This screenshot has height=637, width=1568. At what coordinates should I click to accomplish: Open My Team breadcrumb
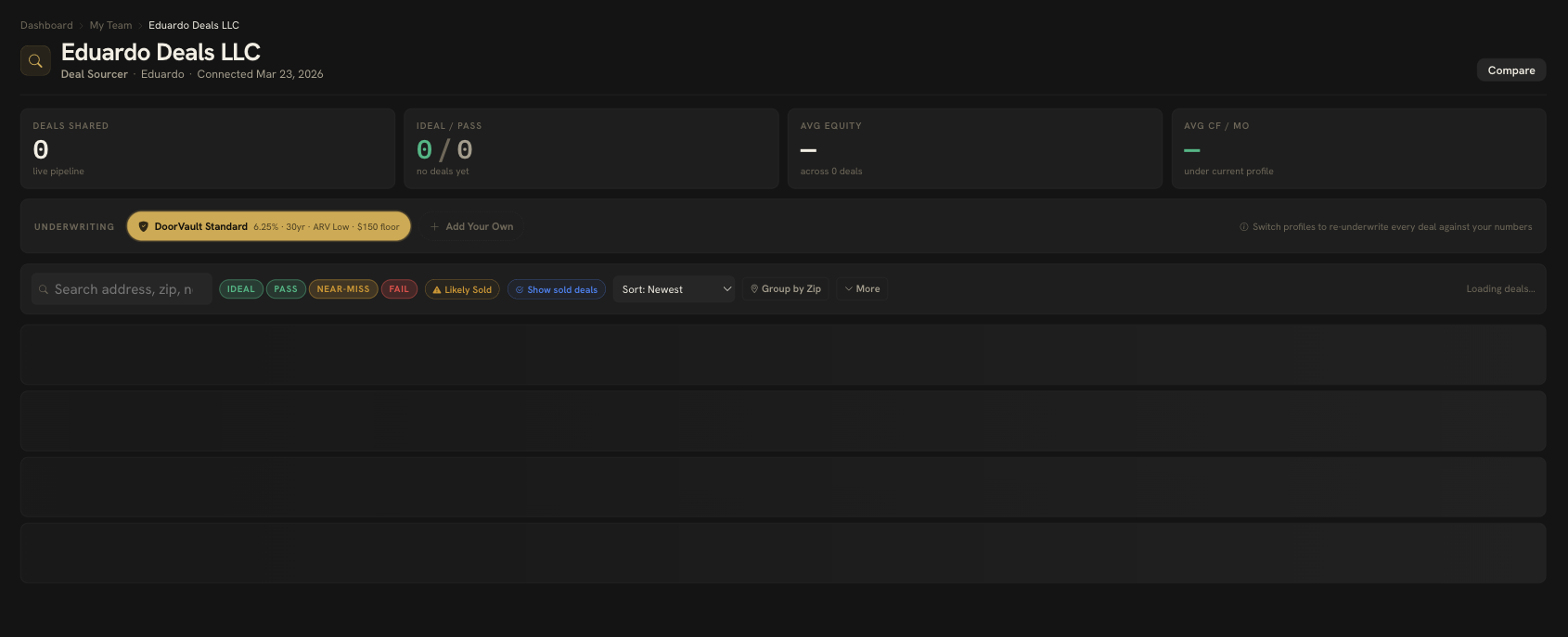(x=110, y=25)
